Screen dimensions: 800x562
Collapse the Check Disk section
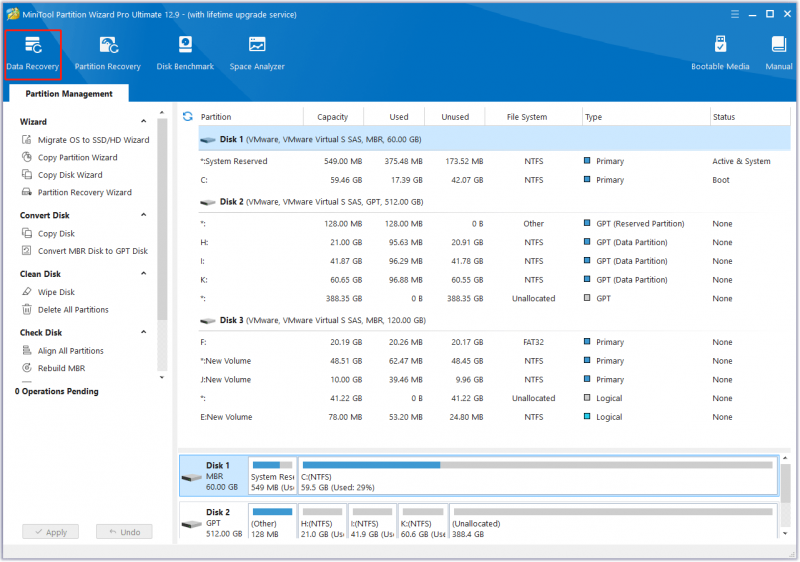point(144,332)
